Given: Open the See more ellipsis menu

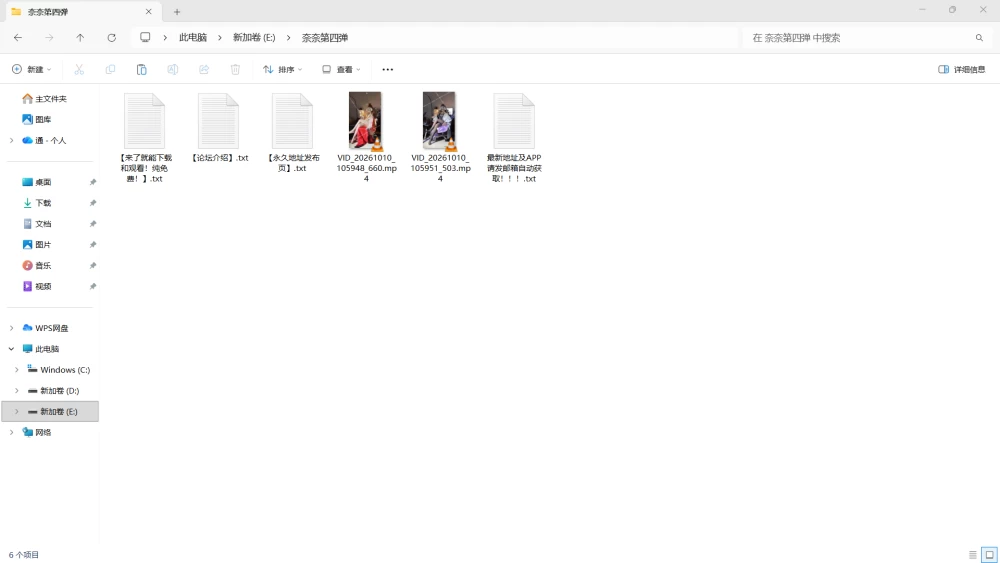Looking at the screenshot, I should coord(388,69).
